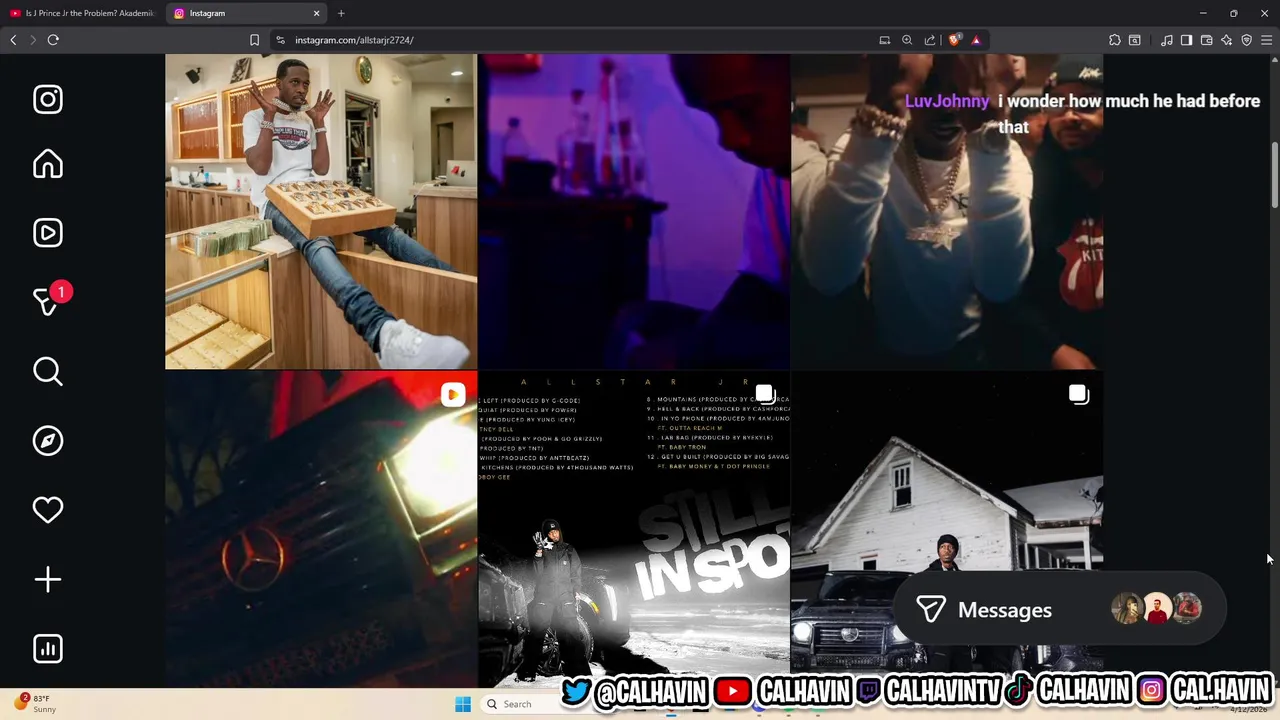Open browser extensions puzzle icon
Viewport: 1280px width, 720px height.
tap(1115, 40)
